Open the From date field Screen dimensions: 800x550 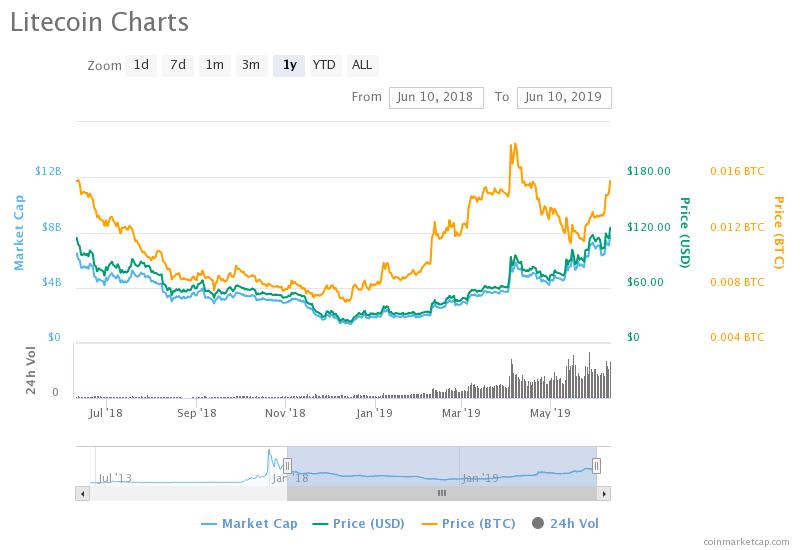(x=436, y=97)
